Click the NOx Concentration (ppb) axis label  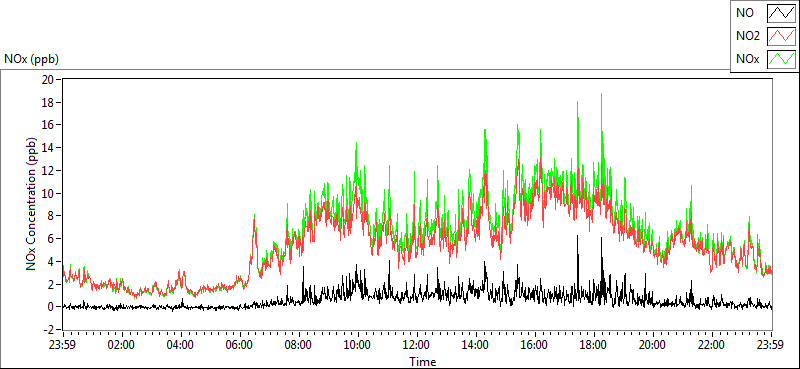pos(31,204)
